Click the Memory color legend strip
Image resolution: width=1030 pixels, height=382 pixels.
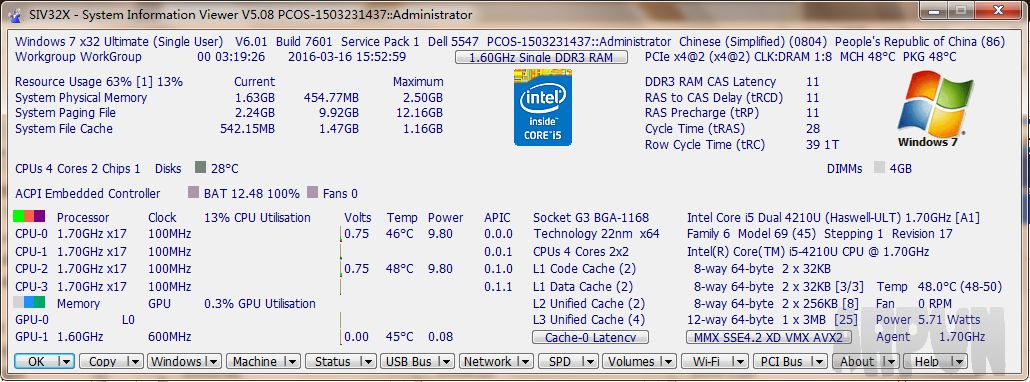coord(29,302)
